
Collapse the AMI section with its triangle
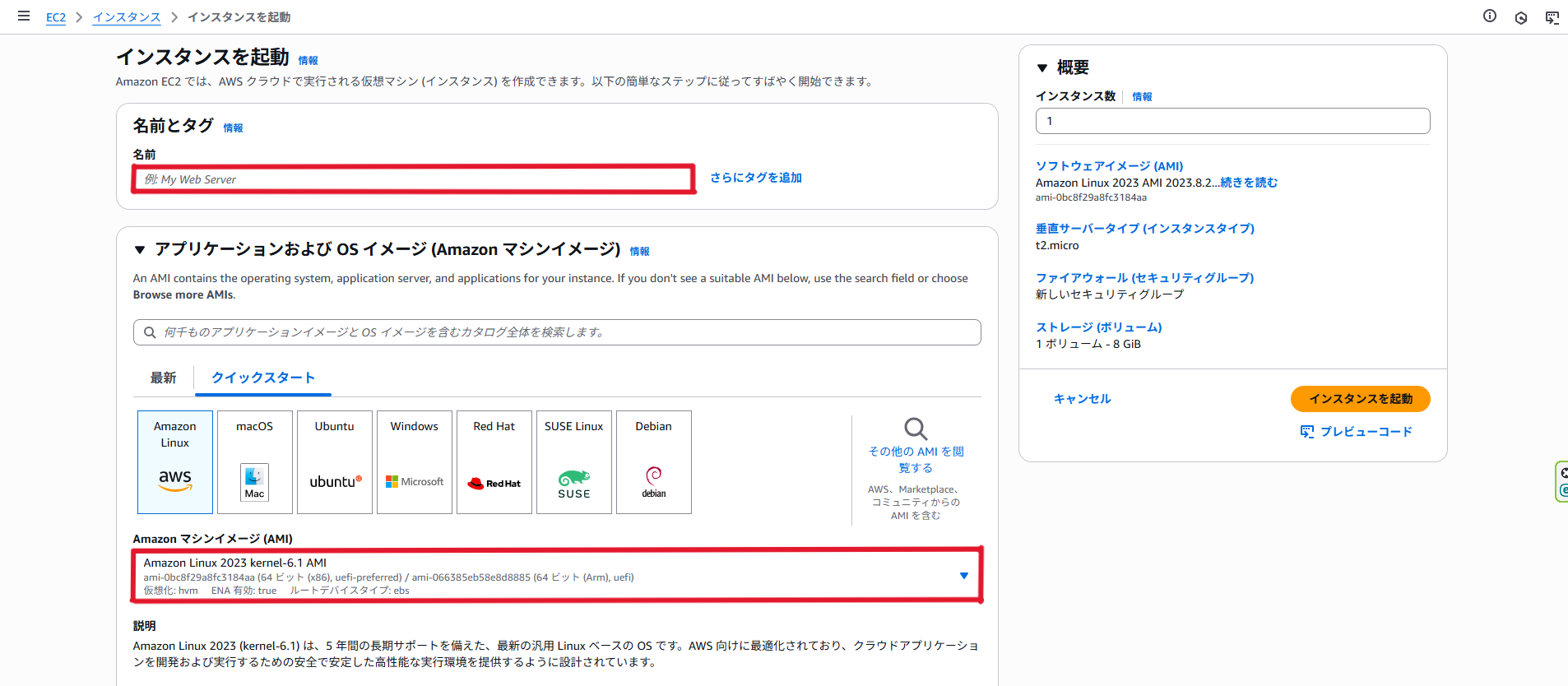(140, 249)
